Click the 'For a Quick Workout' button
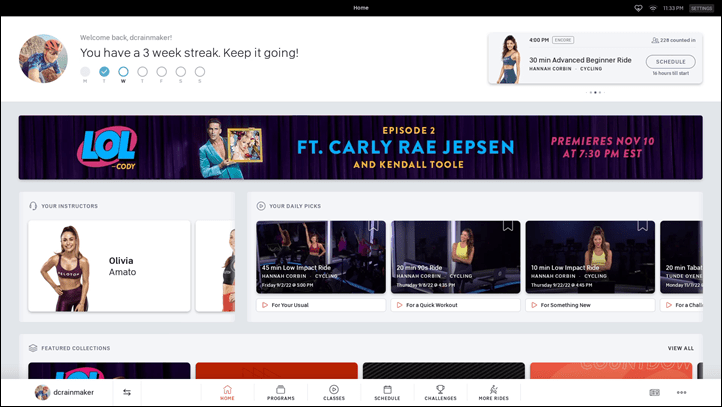Image resolution: width=722 pixels, height=407 pixels. [x=455, y=305]
